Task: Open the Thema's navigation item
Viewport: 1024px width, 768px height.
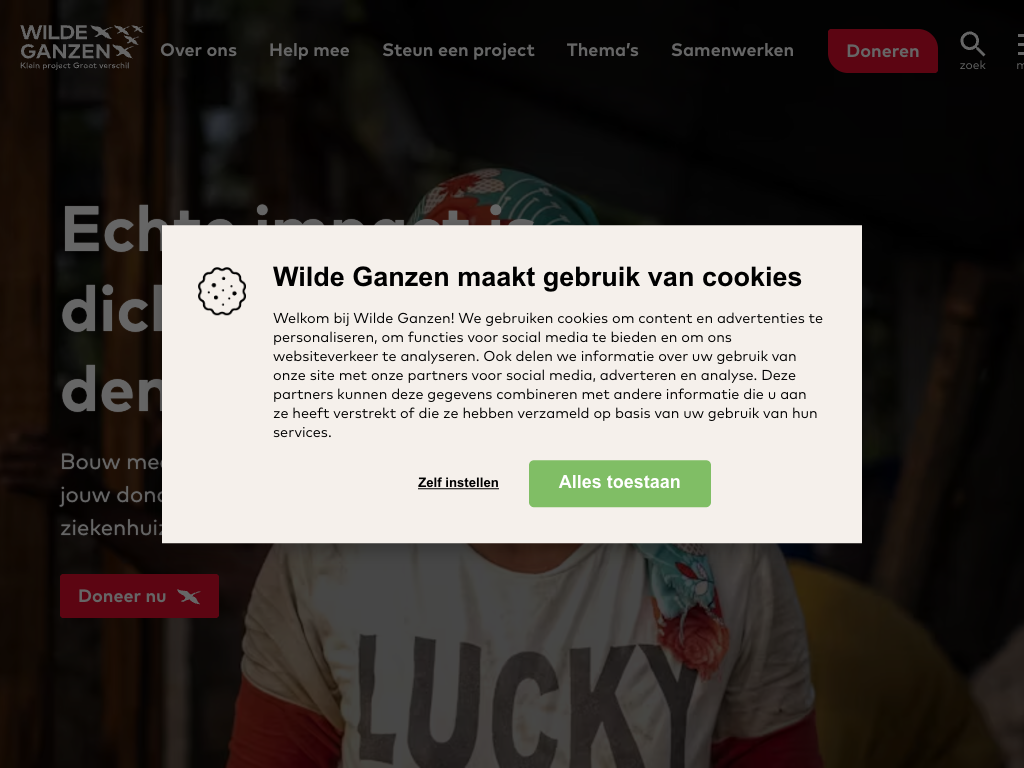Action: pos(602,50)
